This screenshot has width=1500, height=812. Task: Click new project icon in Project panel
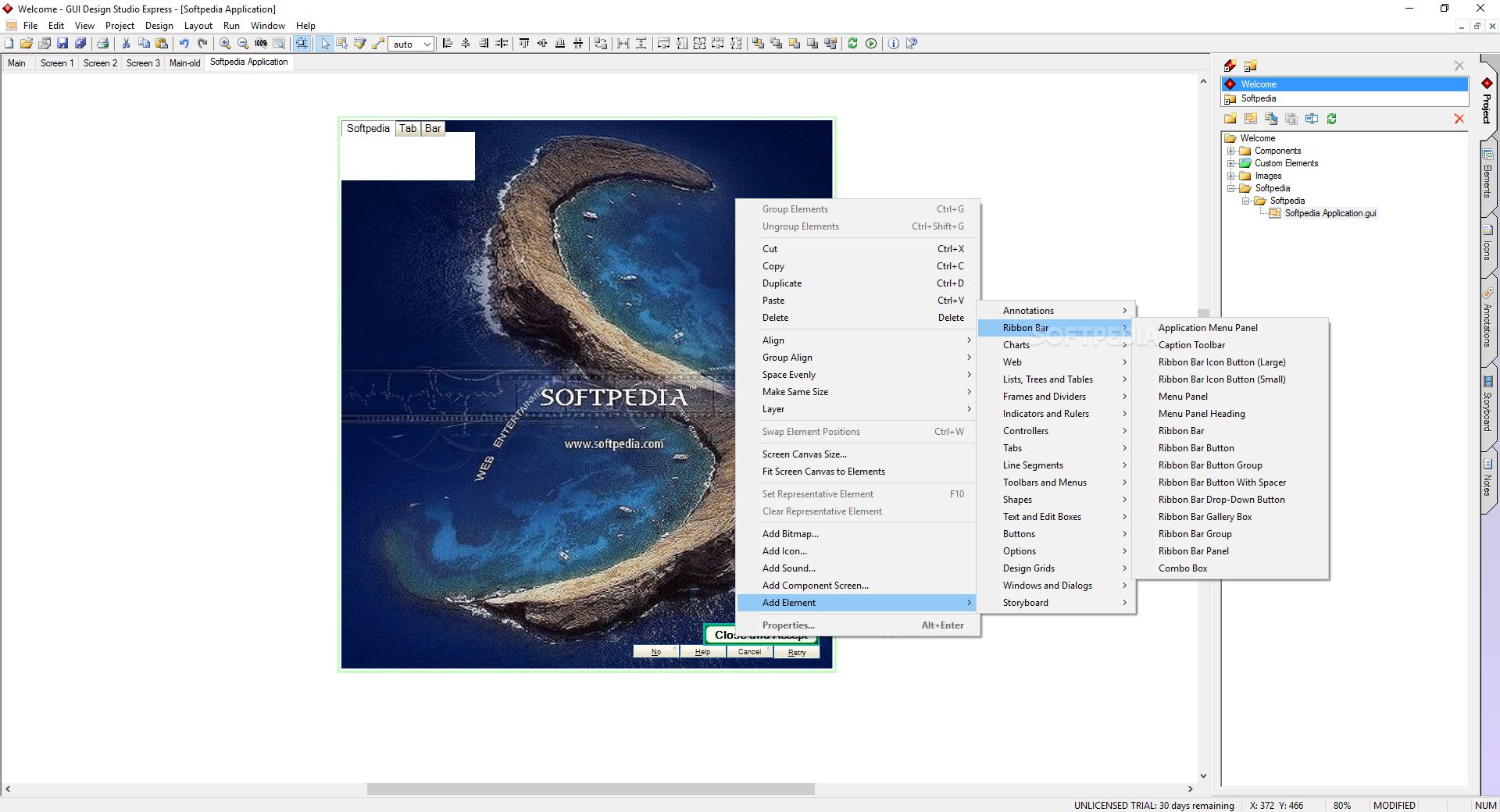[x=1230, y=66]
